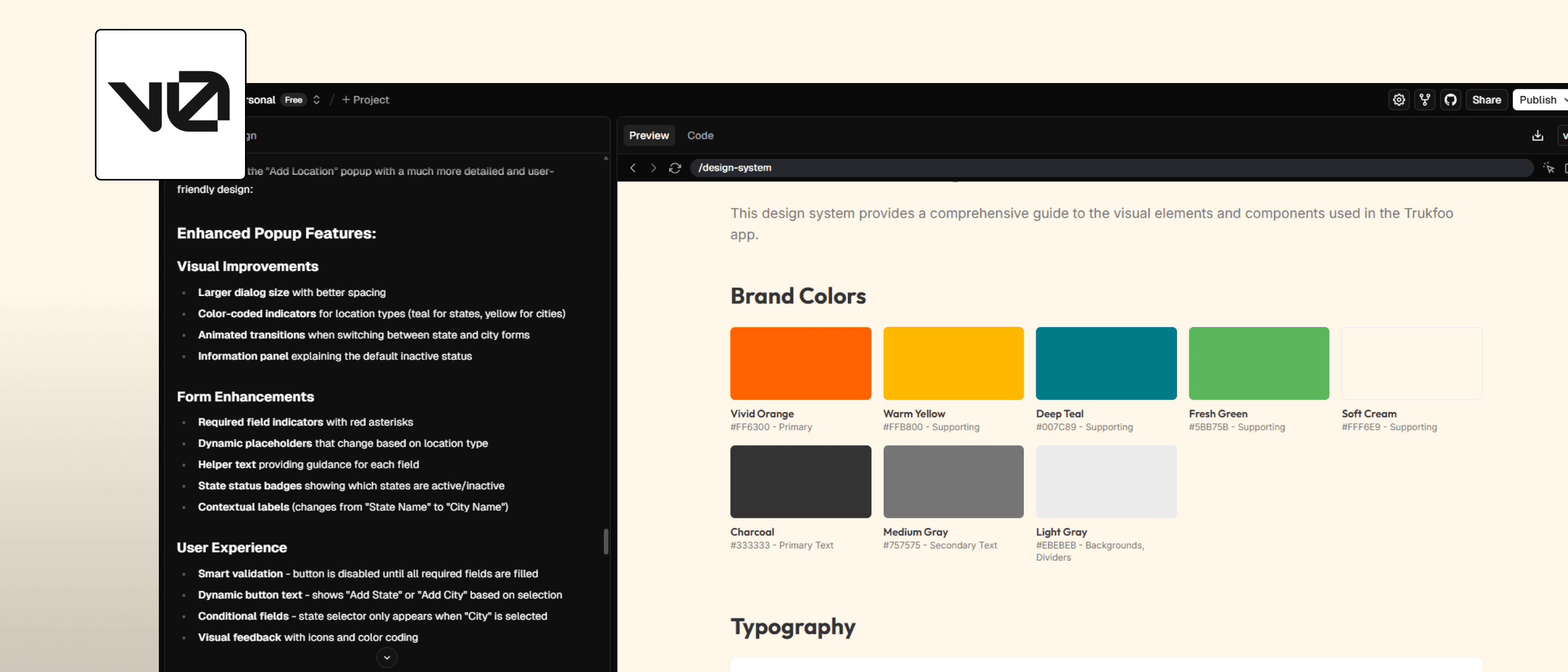Switch to the Code tab
This screenshot has height=672, width=1568.
699,135
